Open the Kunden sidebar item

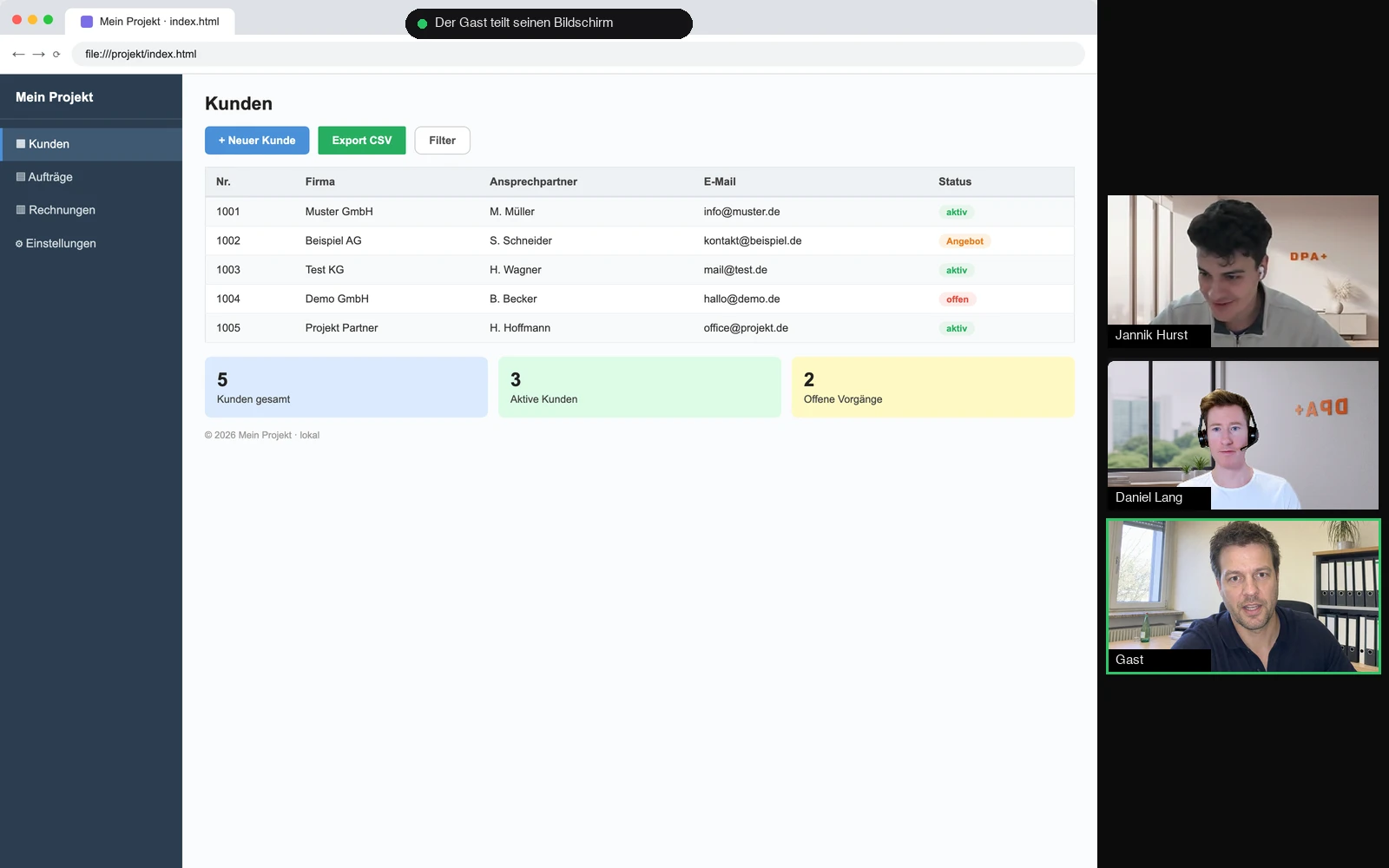(91, 144)
